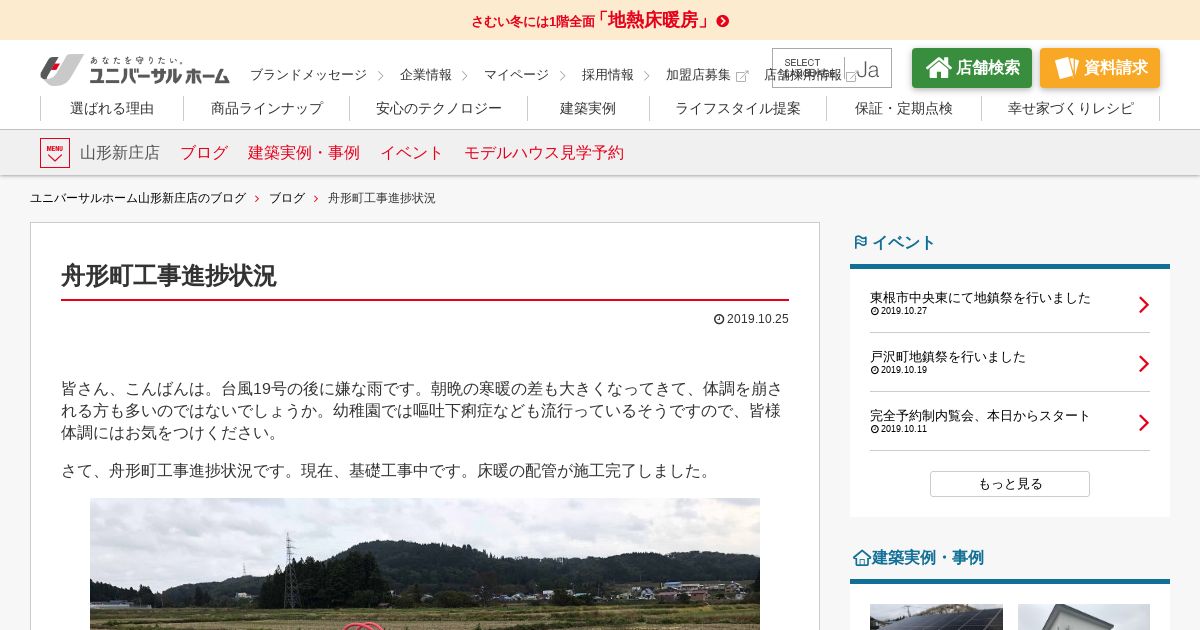Click breadcrumb ブログ
Image resolution: width=1200 pixels, height=630 pixels.
[287, 198]
